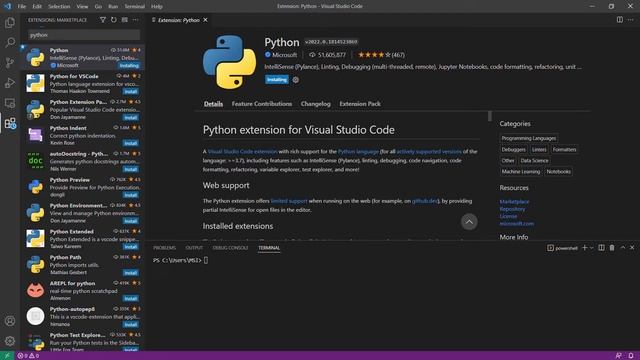Select the Programming Languages category tag

click(x=529, y=138)
